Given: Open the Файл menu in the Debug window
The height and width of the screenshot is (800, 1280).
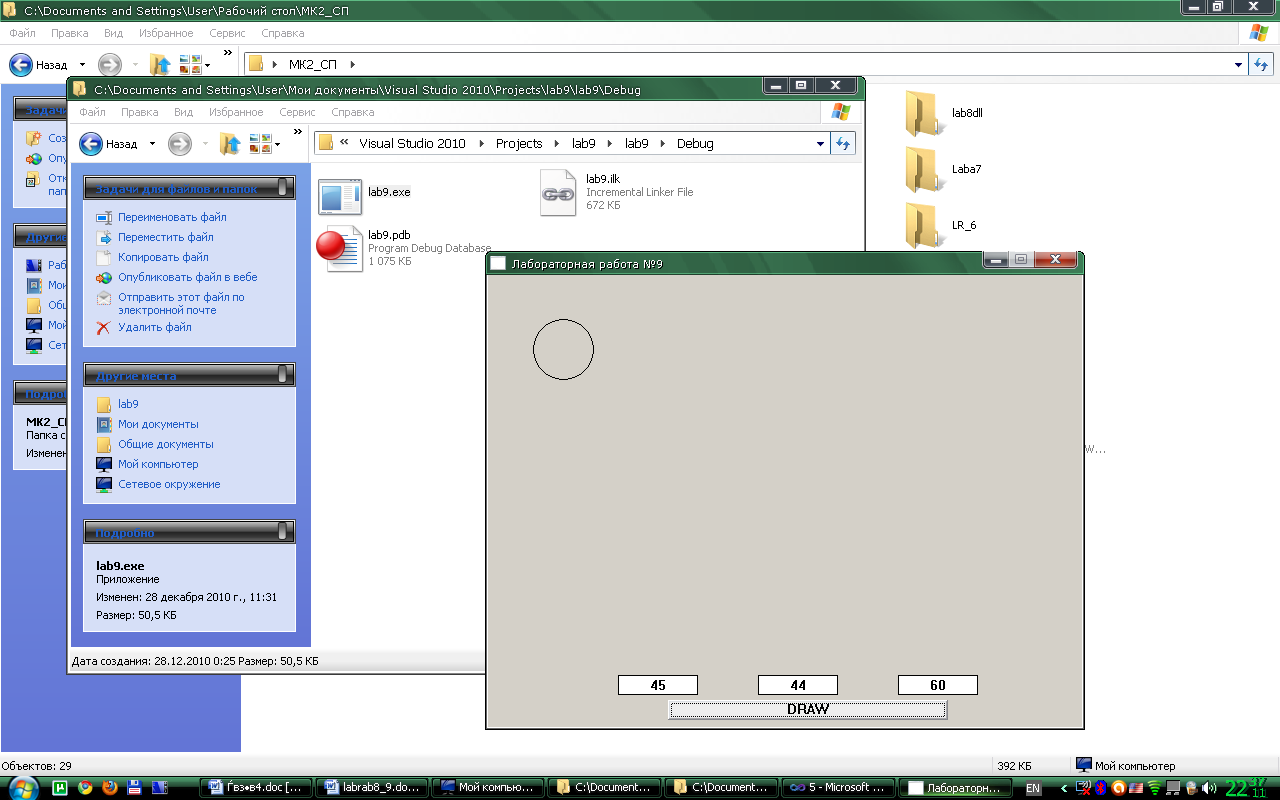Looking at the screenshot, I should click(x=92, y=113).
